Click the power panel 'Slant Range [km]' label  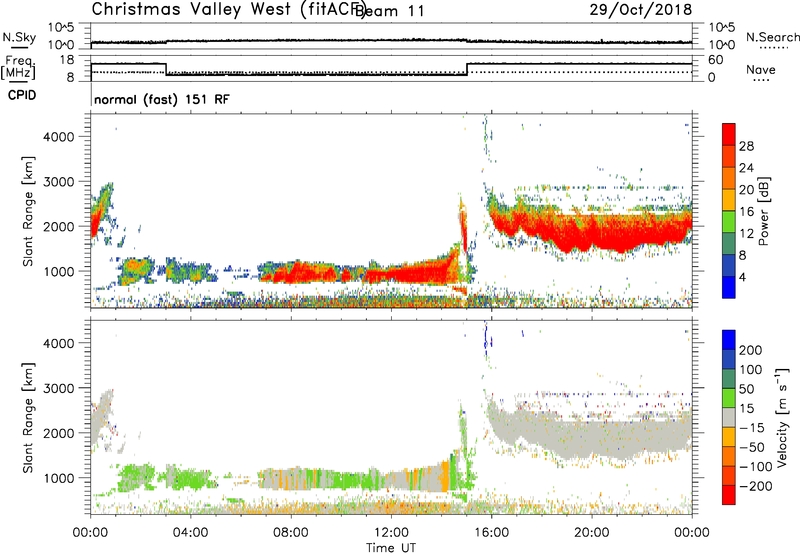[28, 211]
